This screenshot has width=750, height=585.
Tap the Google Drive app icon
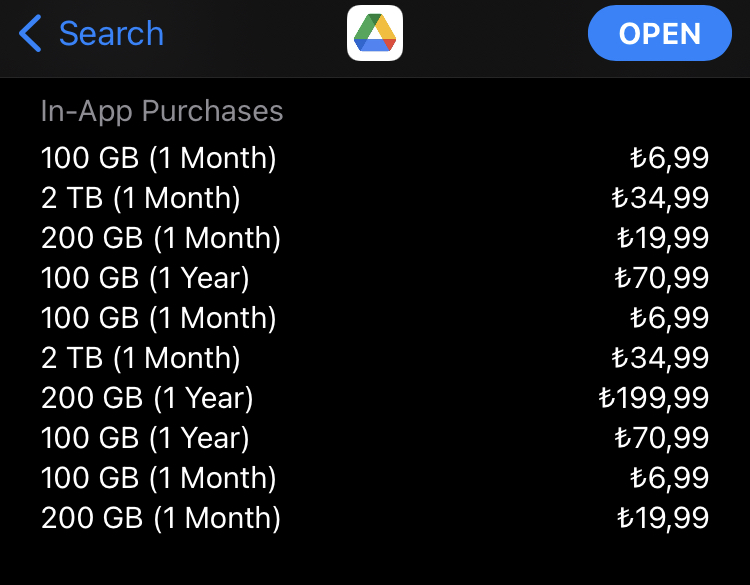tap(375, 33)
